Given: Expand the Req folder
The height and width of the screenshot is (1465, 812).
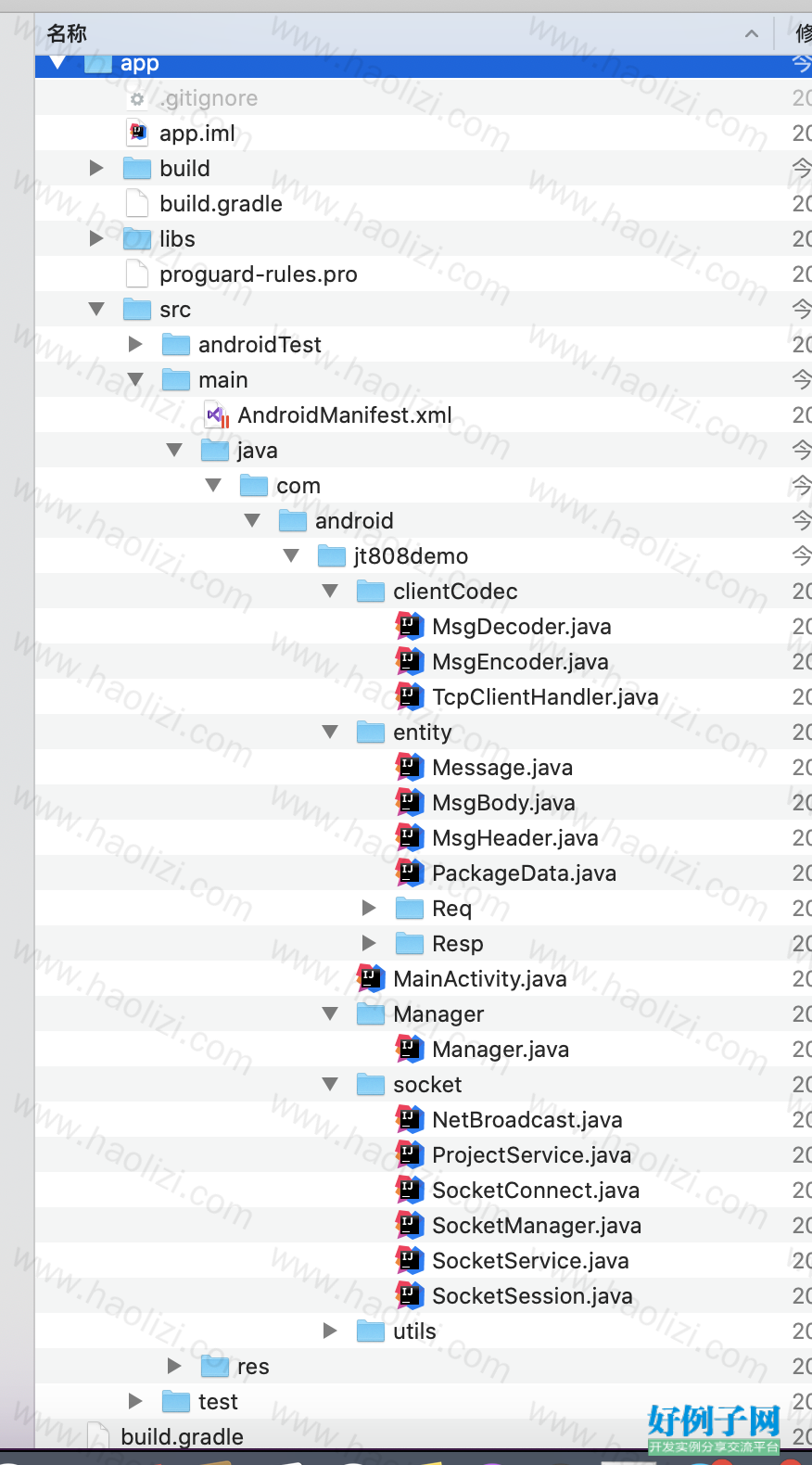Looking at the screenshot, I should (369, 908).
